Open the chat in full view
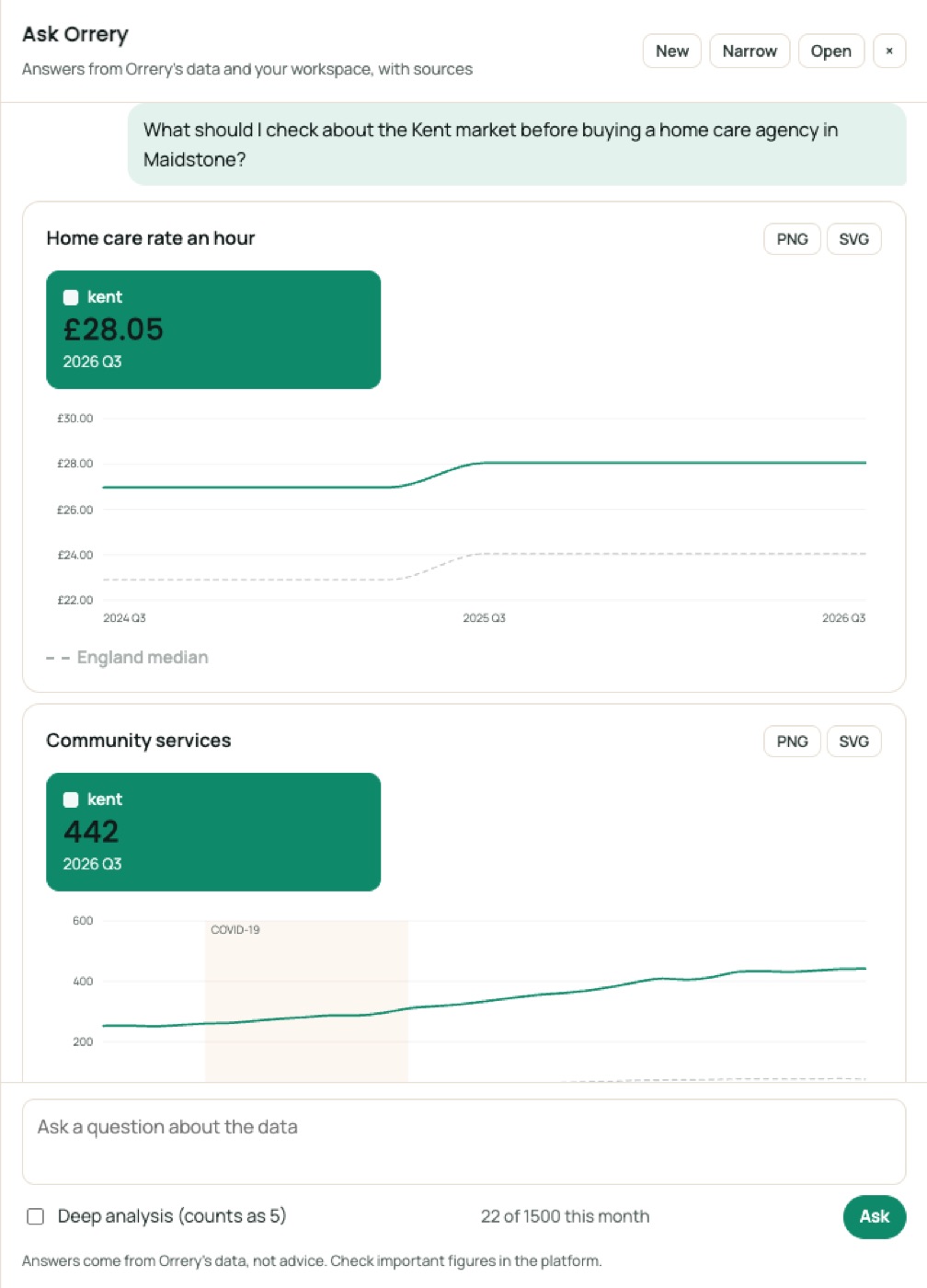 830,52
